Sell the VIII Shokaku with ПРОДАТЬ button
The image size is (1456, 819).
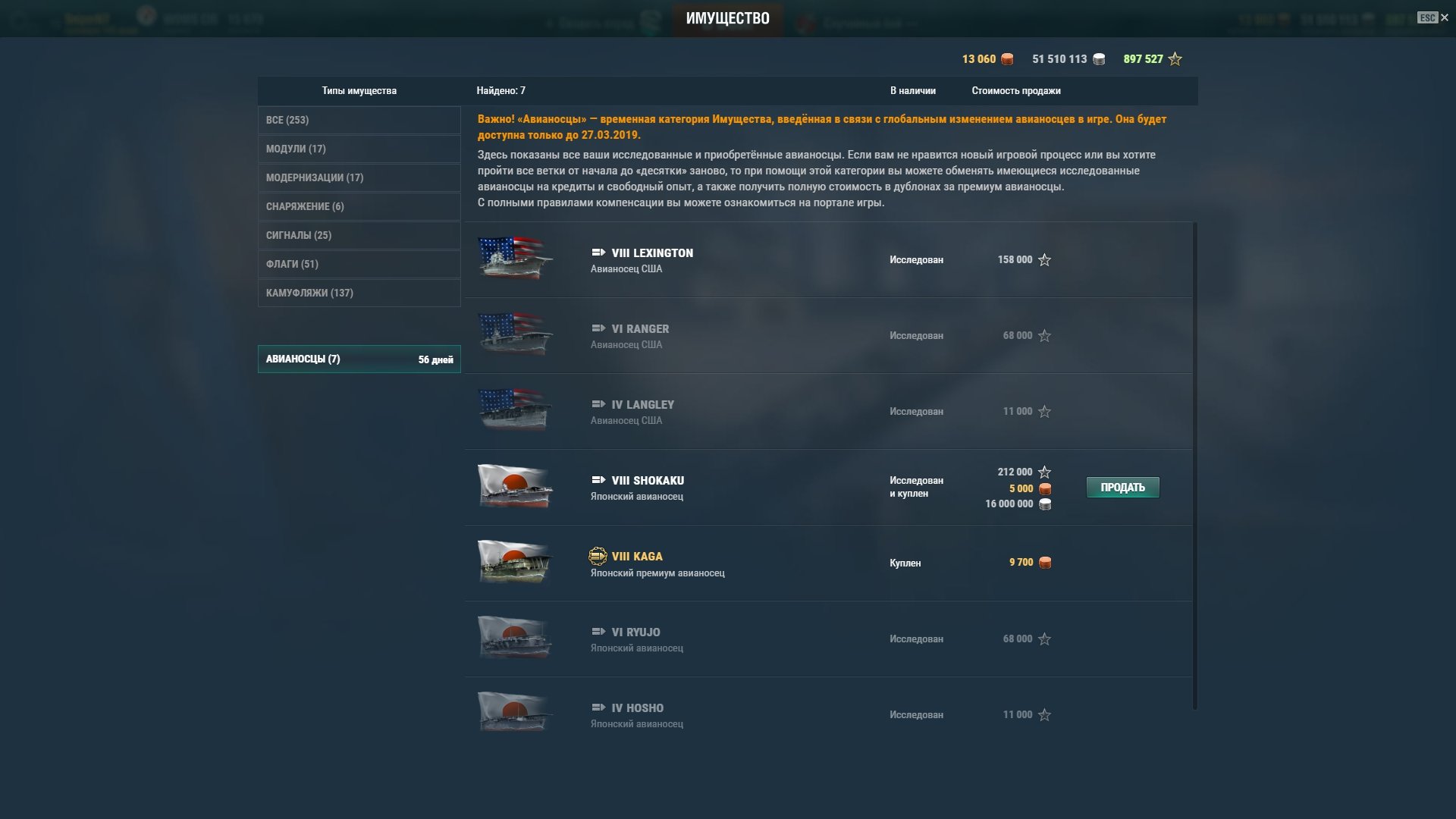point(1123,488)
